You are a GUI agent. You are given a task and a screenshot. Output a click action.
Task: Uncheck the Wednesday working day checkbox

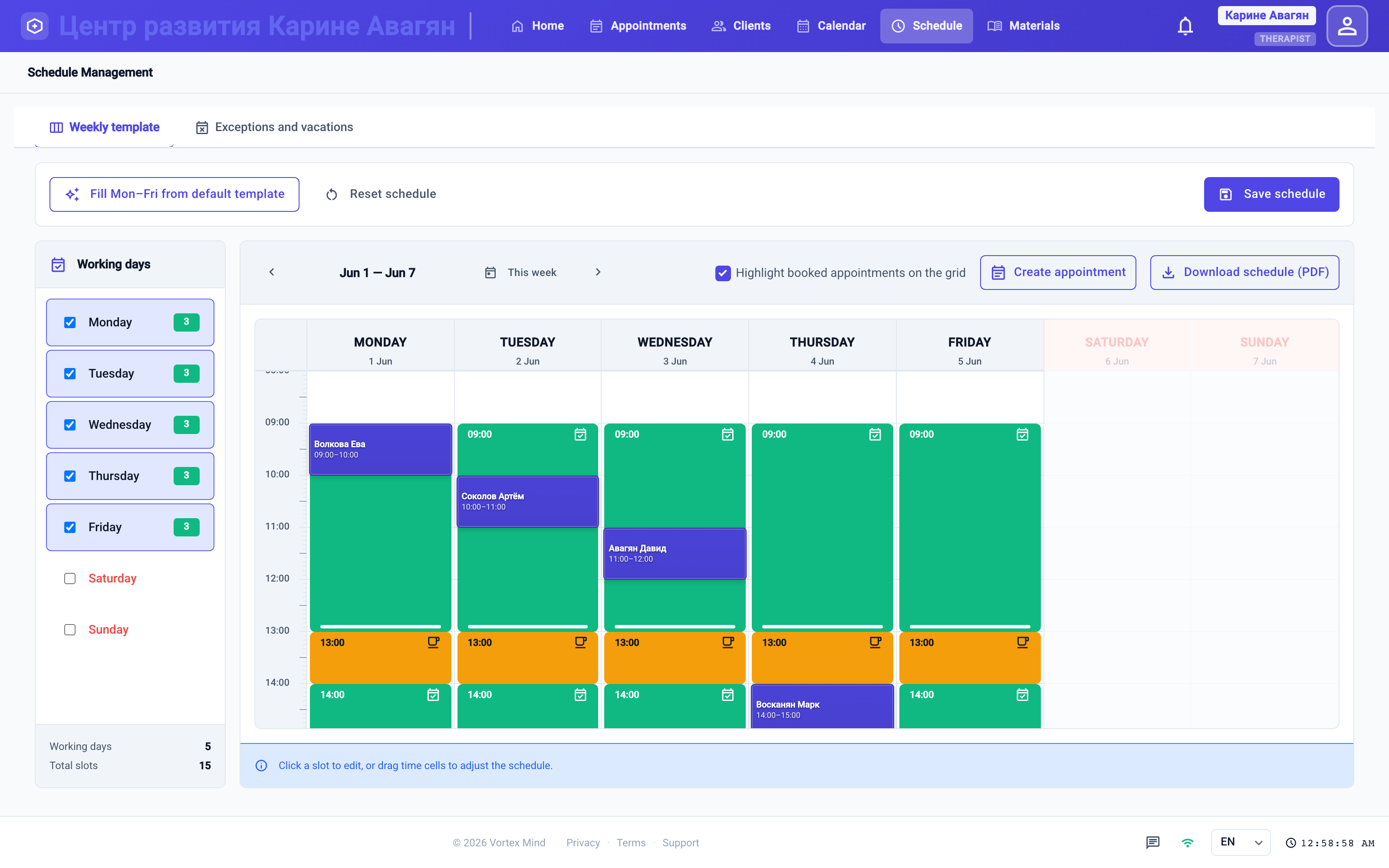coord(70,424)
